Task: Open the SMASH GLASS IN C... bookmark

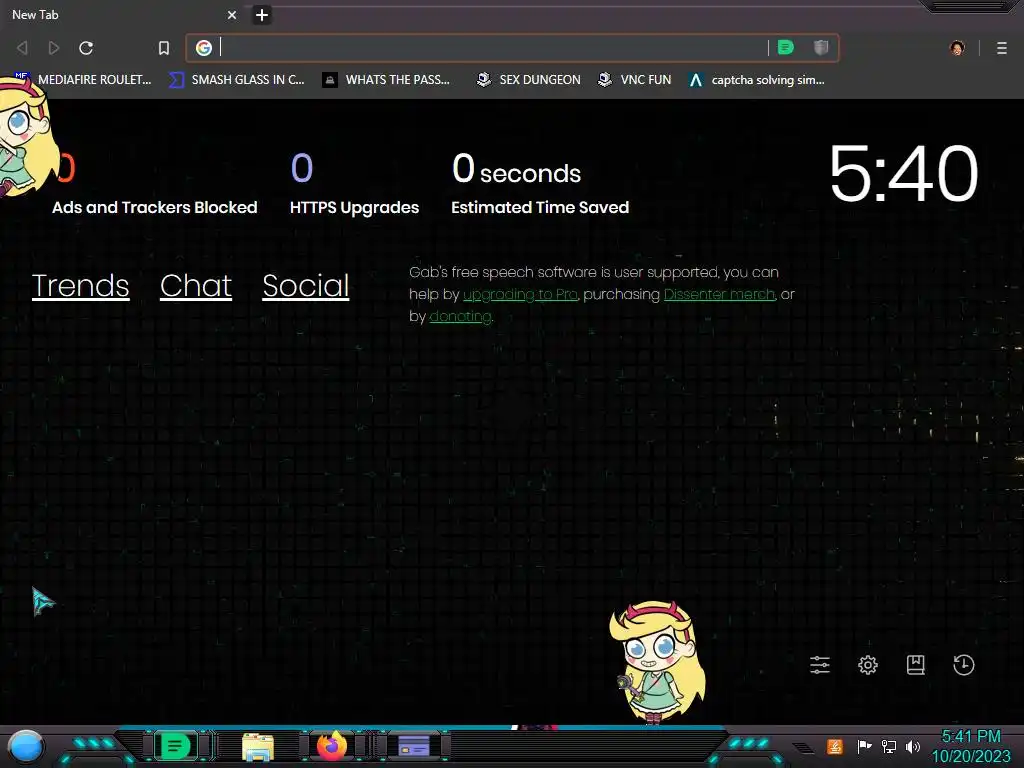Action: point(237,80)
